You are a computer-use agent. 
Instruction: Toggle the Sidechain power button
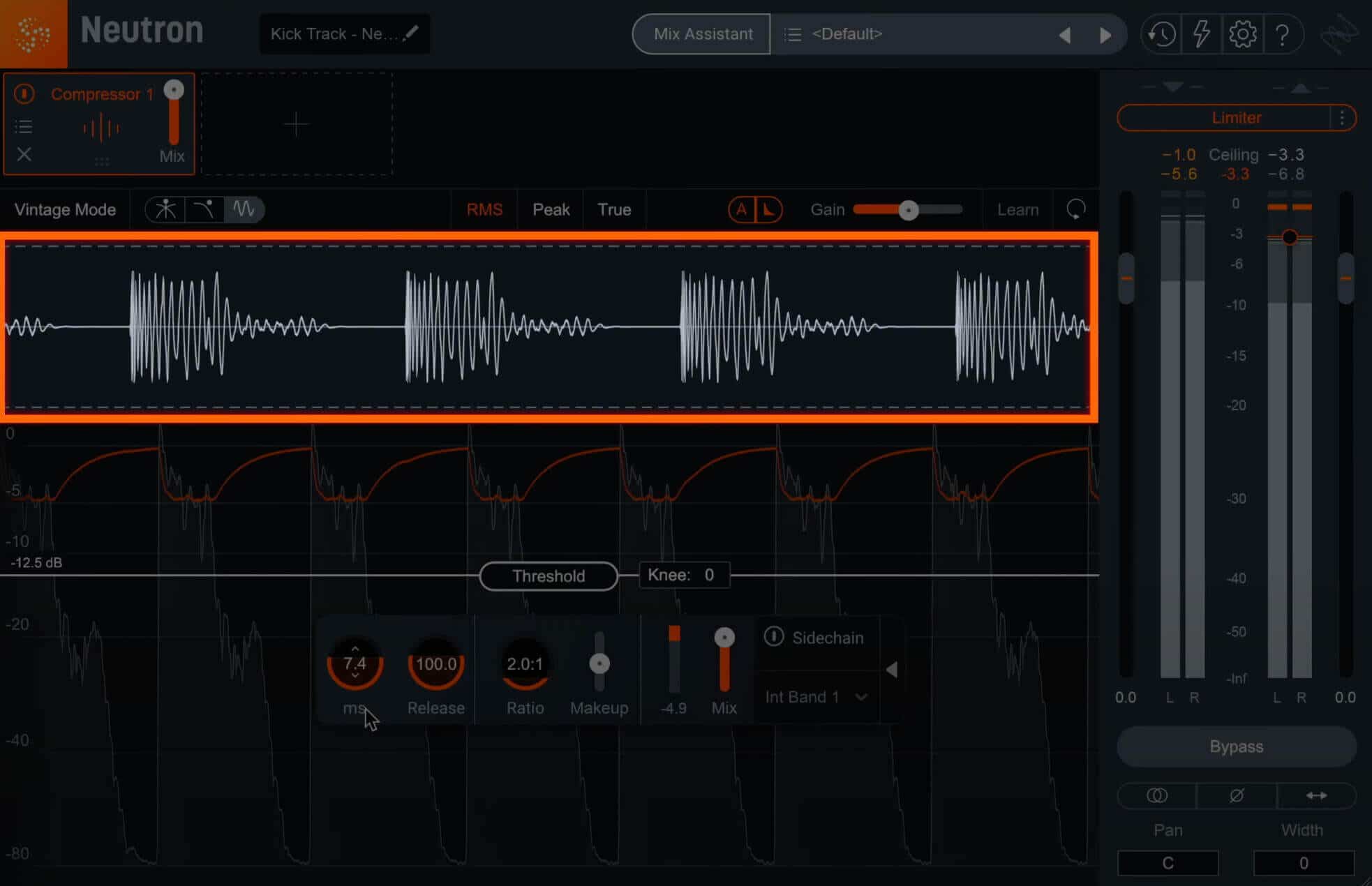pos(773,636)
